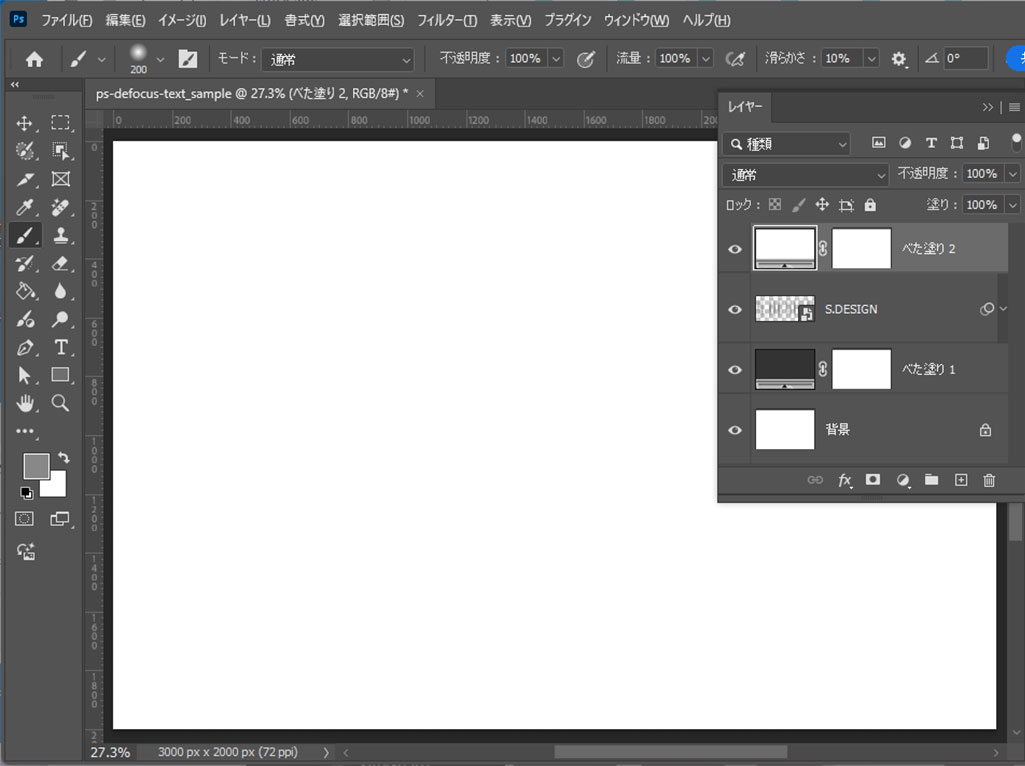Select the Paint Bucket tool
The width and height of the screenshot is (1025, 766).
tap(25, 291)
